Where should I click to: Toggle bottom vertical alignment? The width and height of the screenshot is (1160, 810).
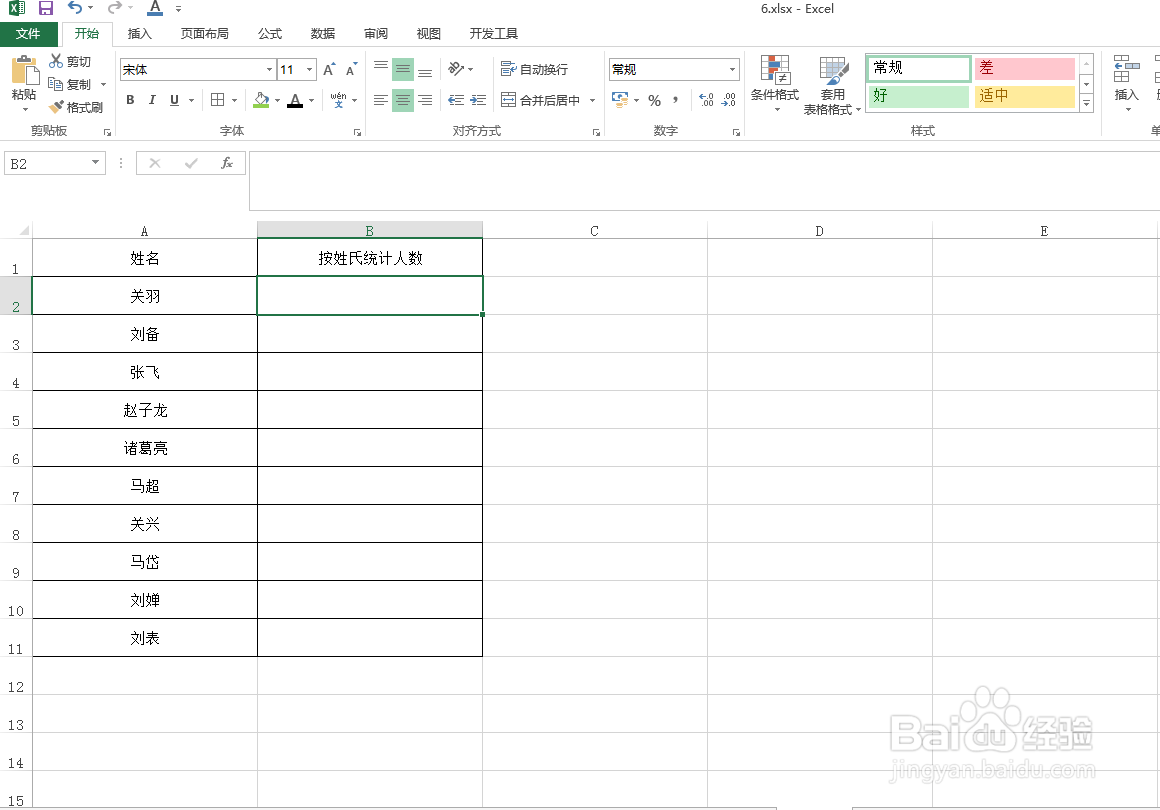click(x=425, y=70)
